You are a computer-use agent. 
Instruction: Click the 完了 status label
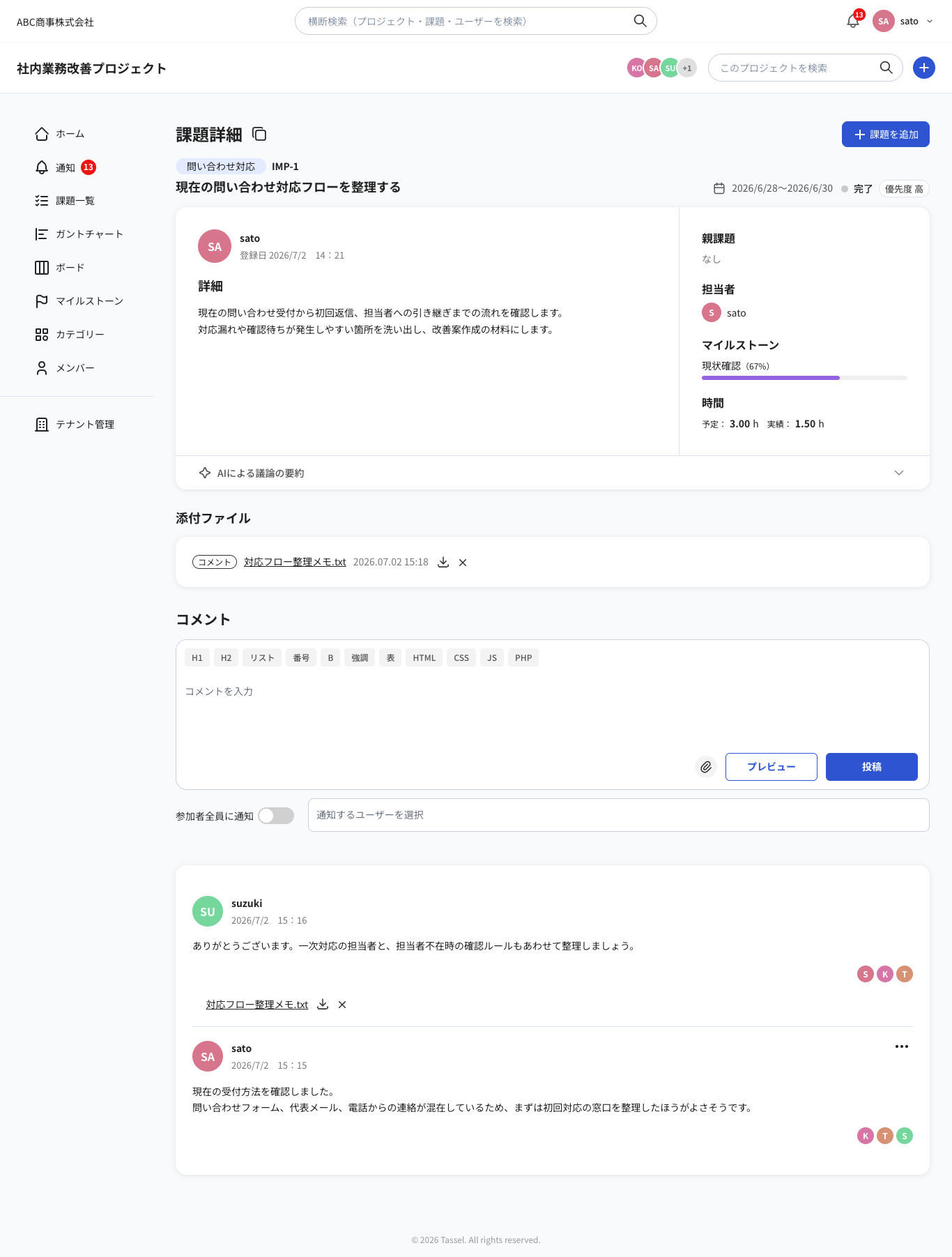(863, 189)
